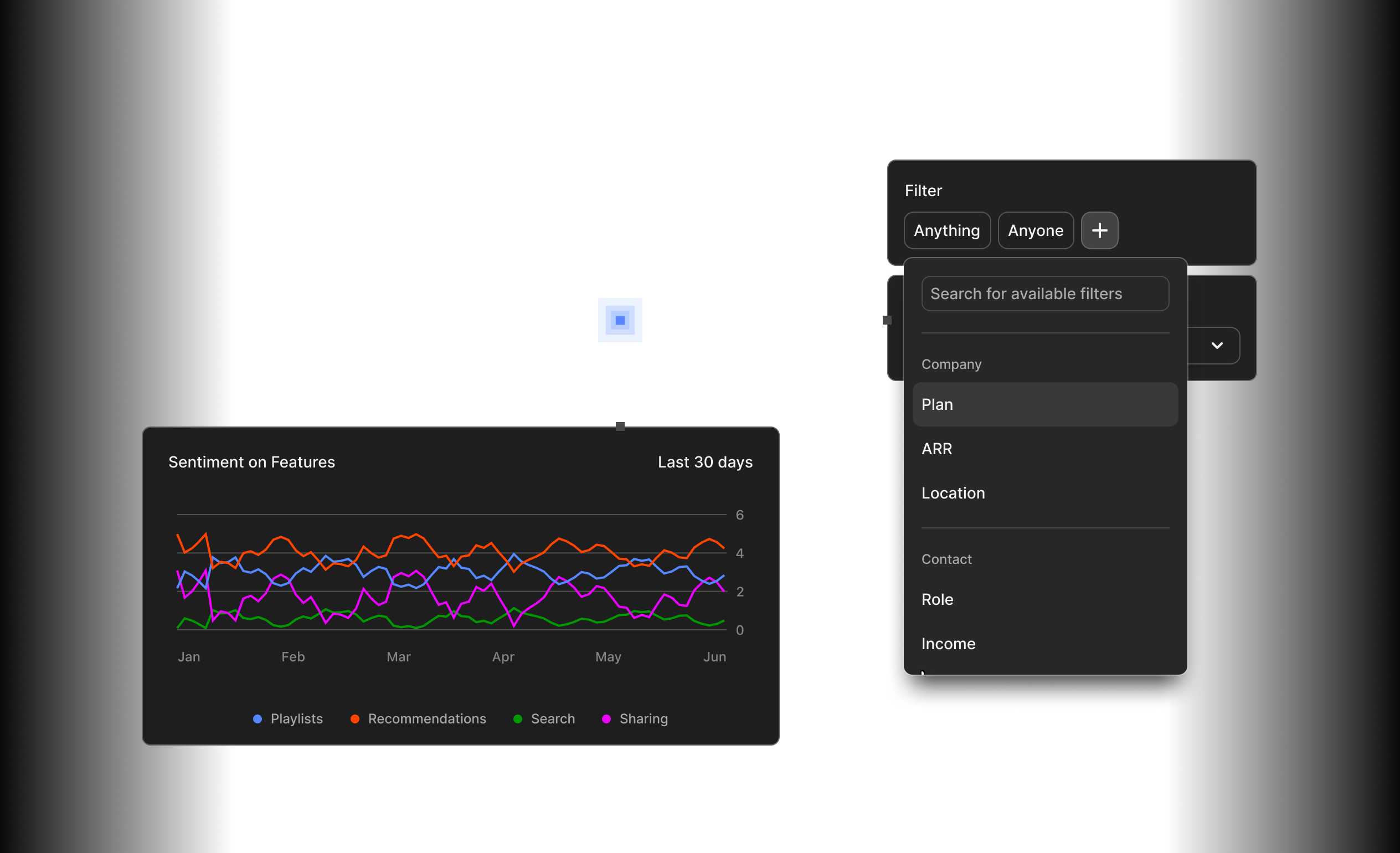The width and height of the screenshot is (1400, 853).
Task: Click the blue Filtering square node
Action: pyautogui.click(x=620, y=320)
